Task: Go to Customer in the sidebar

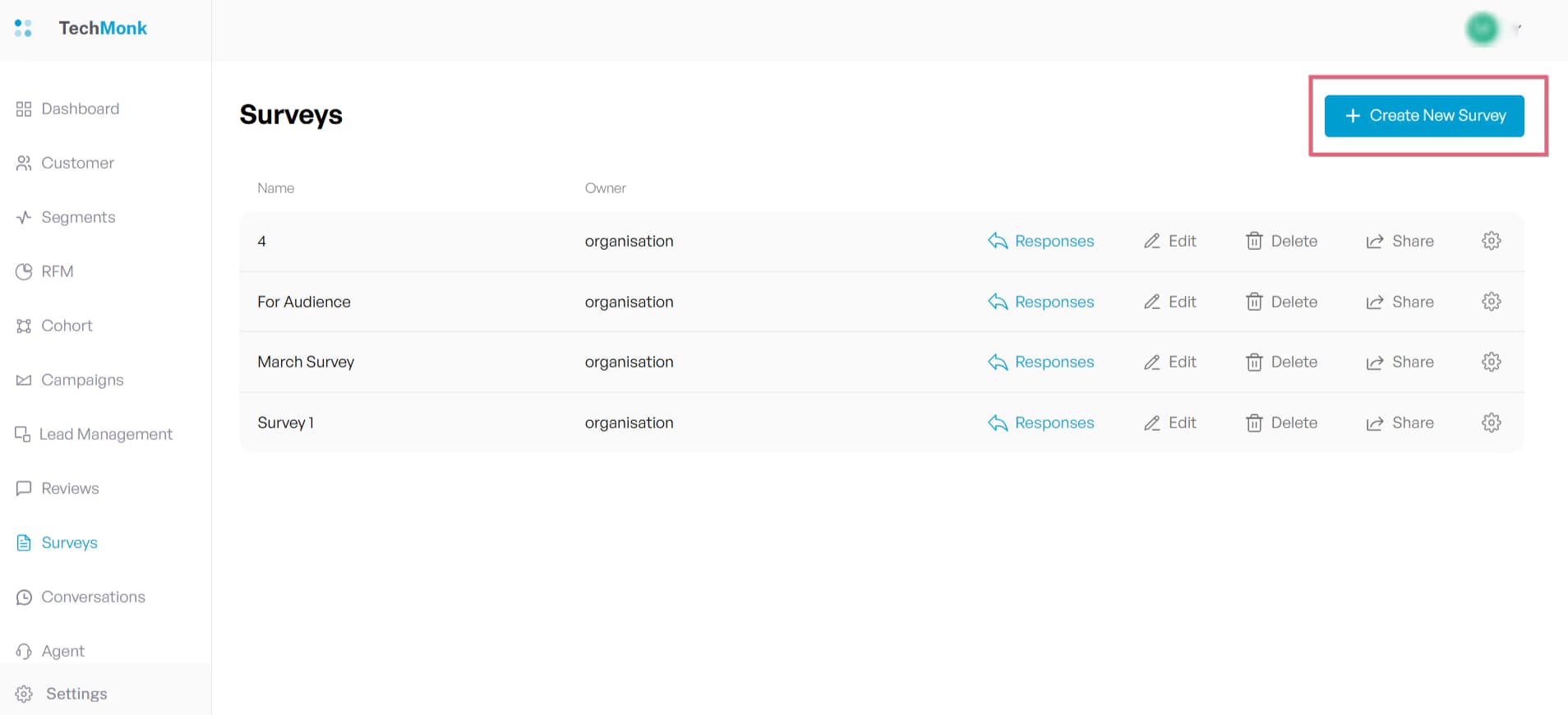Action: pos(65,163)
